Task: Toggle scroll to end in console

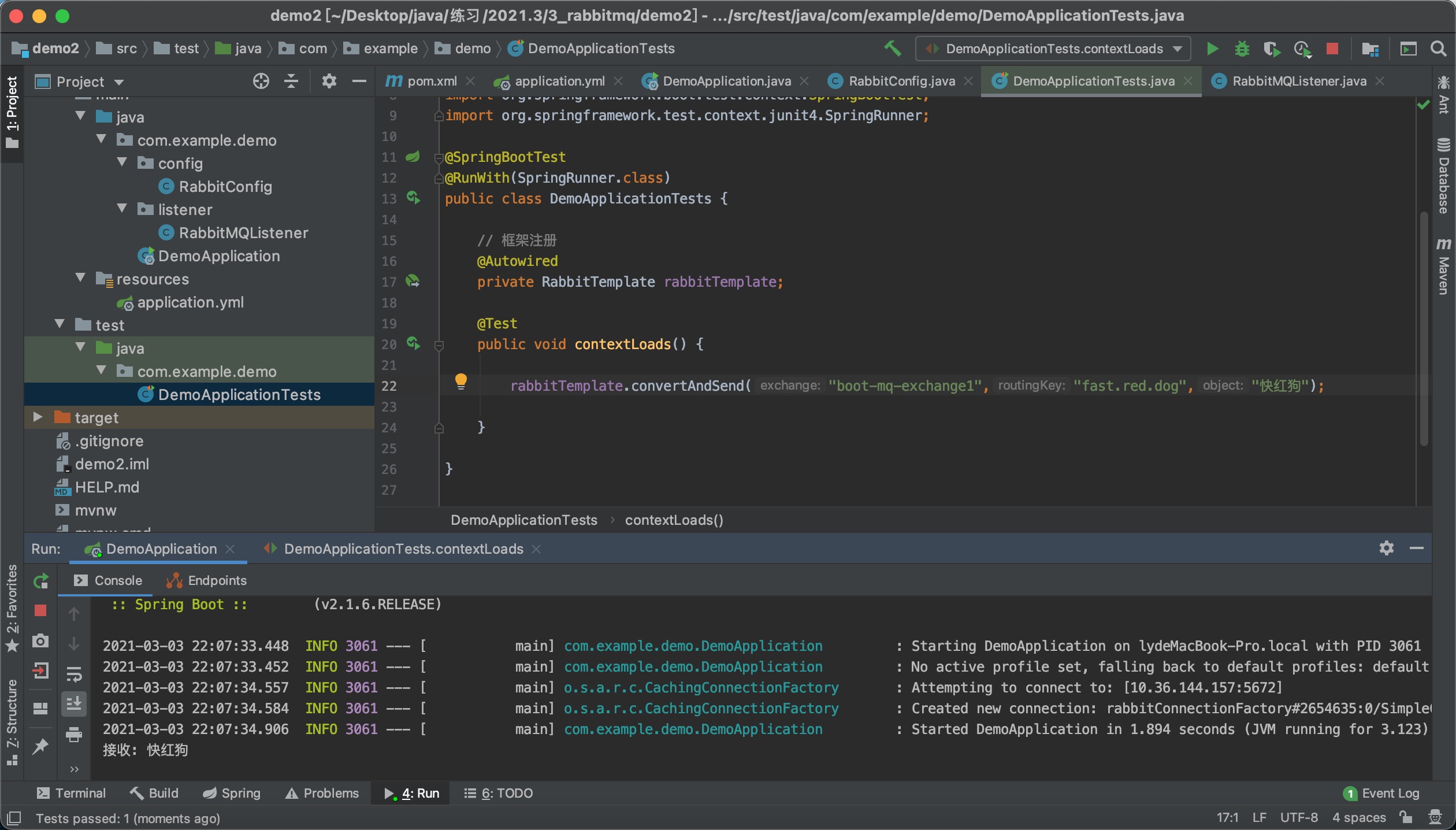Action: [x=74, y=704]
